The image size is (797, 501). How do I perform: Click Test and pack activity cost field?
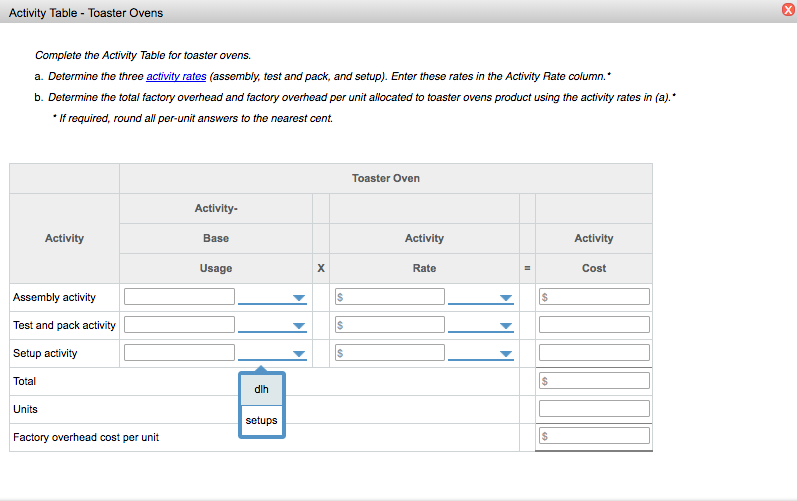point(594,325)
